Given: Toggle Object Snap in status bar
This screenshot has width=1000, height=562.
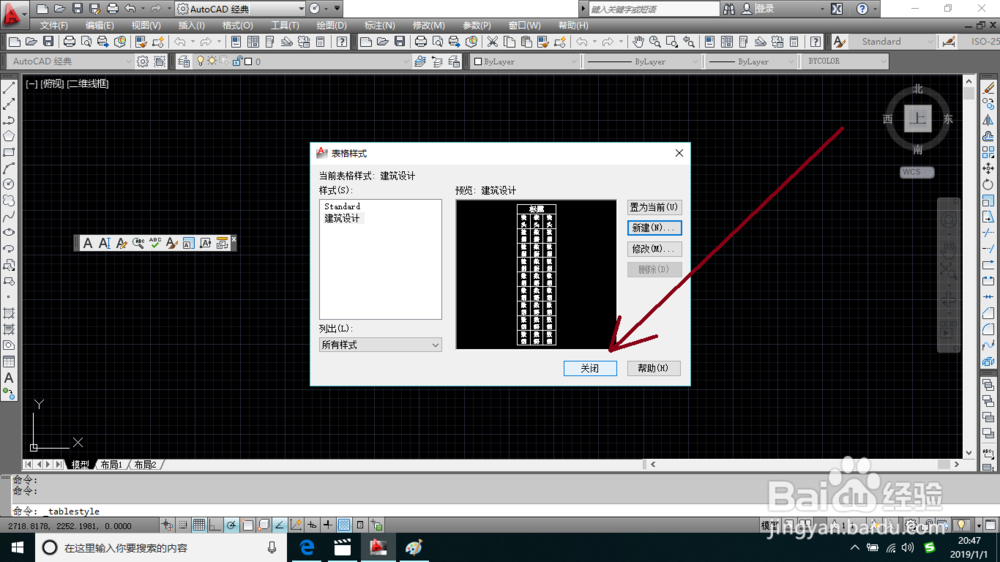Looking at the screenshot, I should pyautogui.click(x=247, y=525).
